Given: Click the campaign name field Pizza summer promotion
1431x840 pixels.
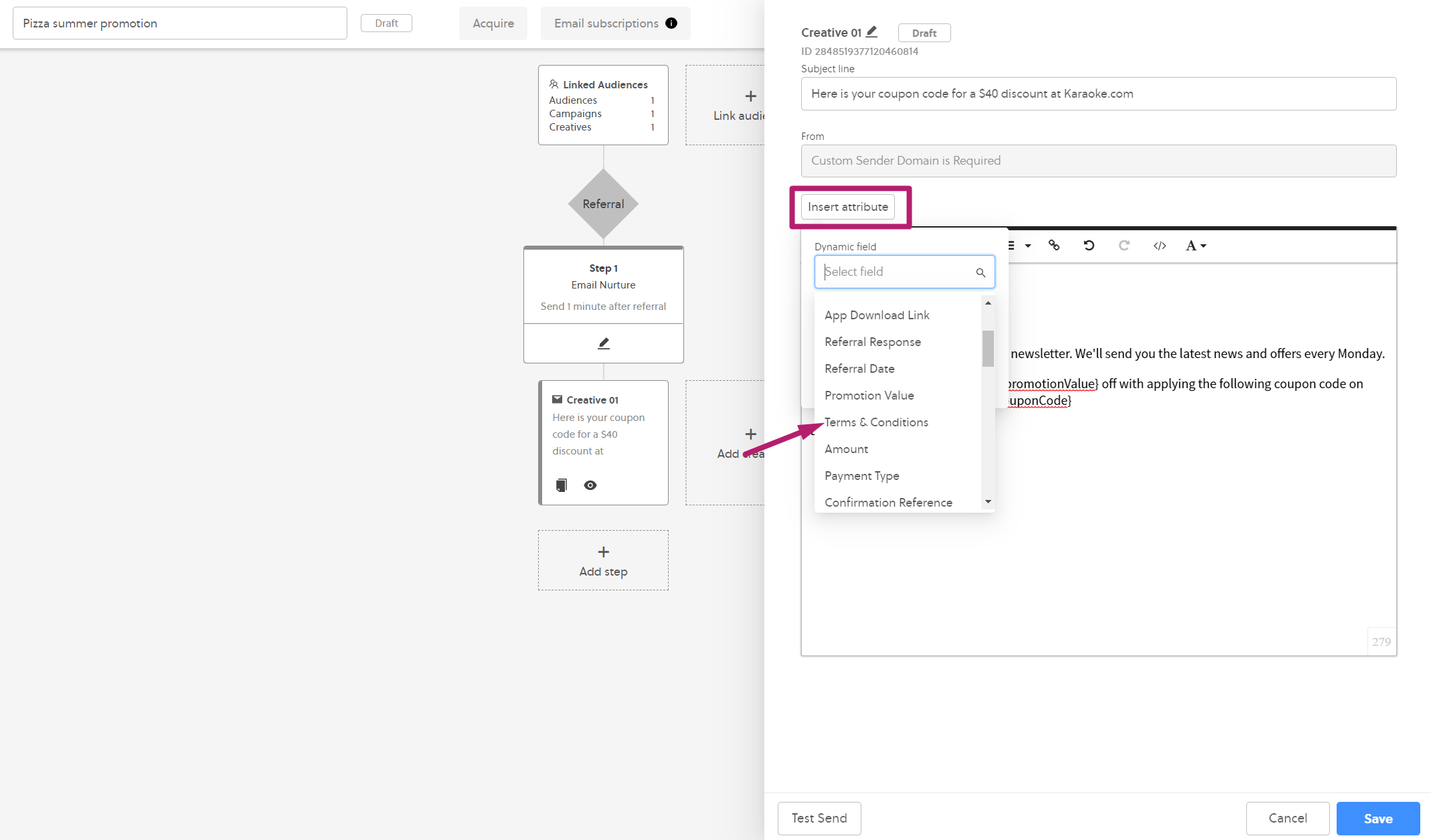Looking at the screenshot, I should pyautogui.click(x=180, y=23).
